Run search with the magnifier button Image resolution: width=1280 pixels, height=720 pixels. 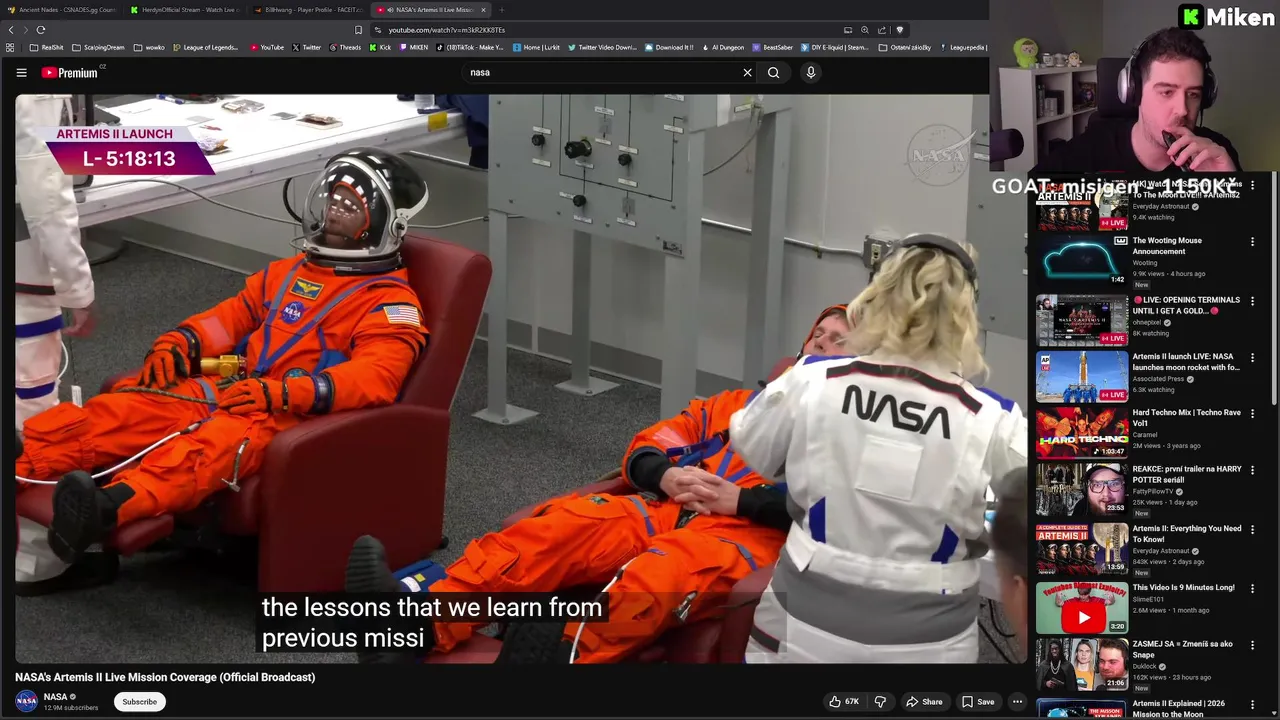click(x=773, y=72)
